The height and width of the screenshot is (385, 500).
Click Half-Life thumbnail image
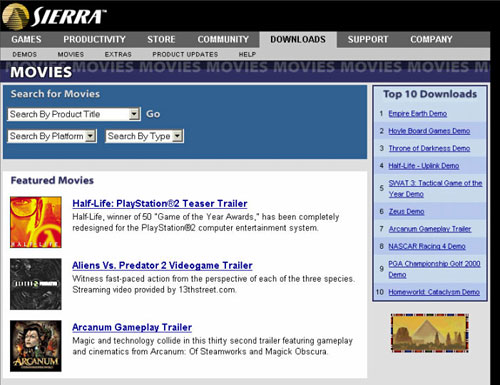36,222
